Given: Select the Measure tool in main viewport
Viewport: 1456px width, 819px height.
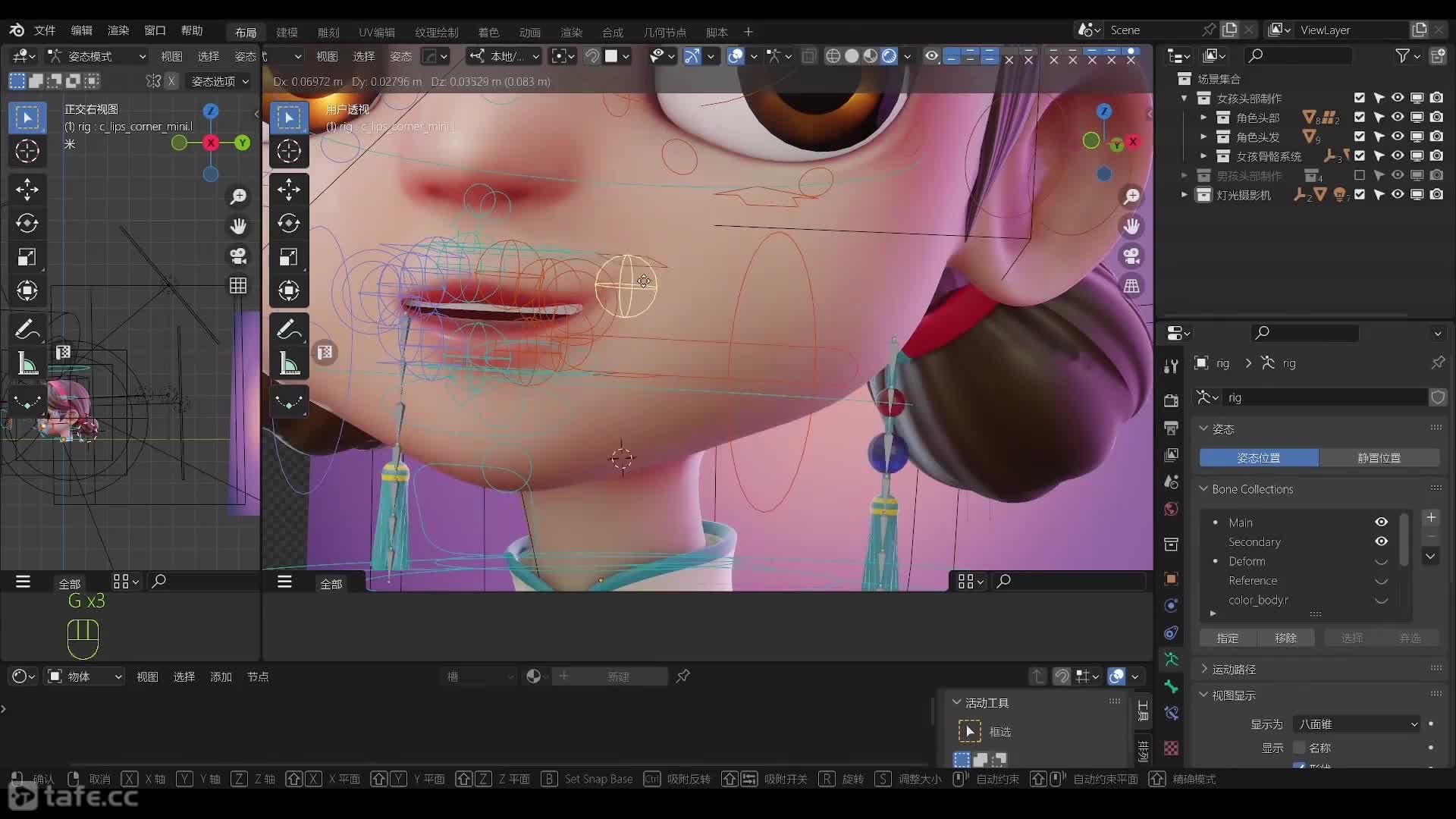Looking at the screenshot, I should 289,363.
